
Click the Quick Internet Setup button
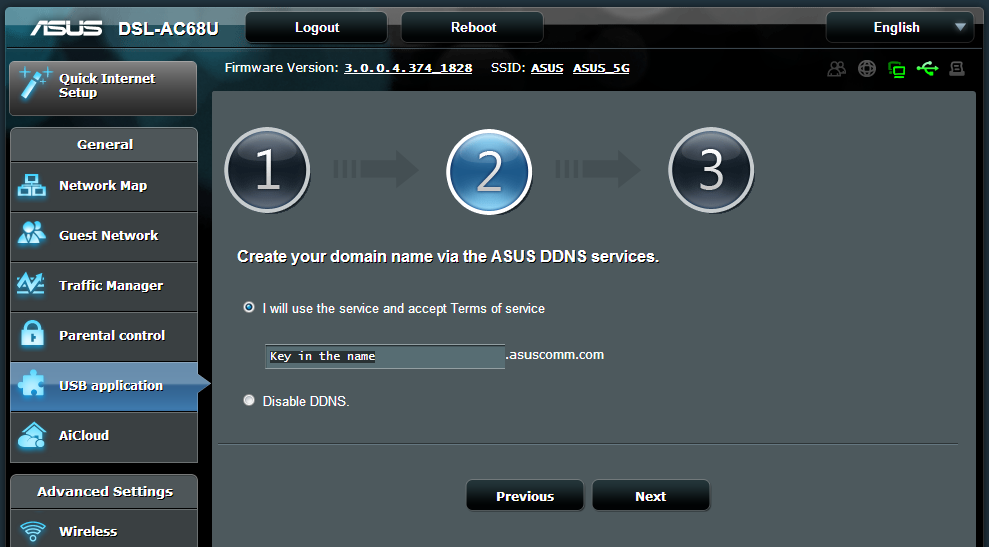click(x=103, y=88)
